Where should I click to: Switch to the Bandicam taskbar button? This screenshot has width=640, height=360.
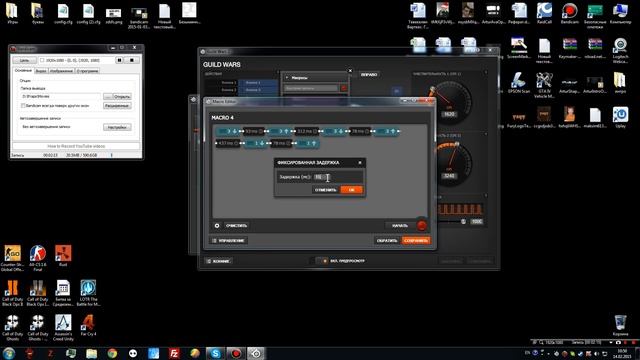click(236, 353)
